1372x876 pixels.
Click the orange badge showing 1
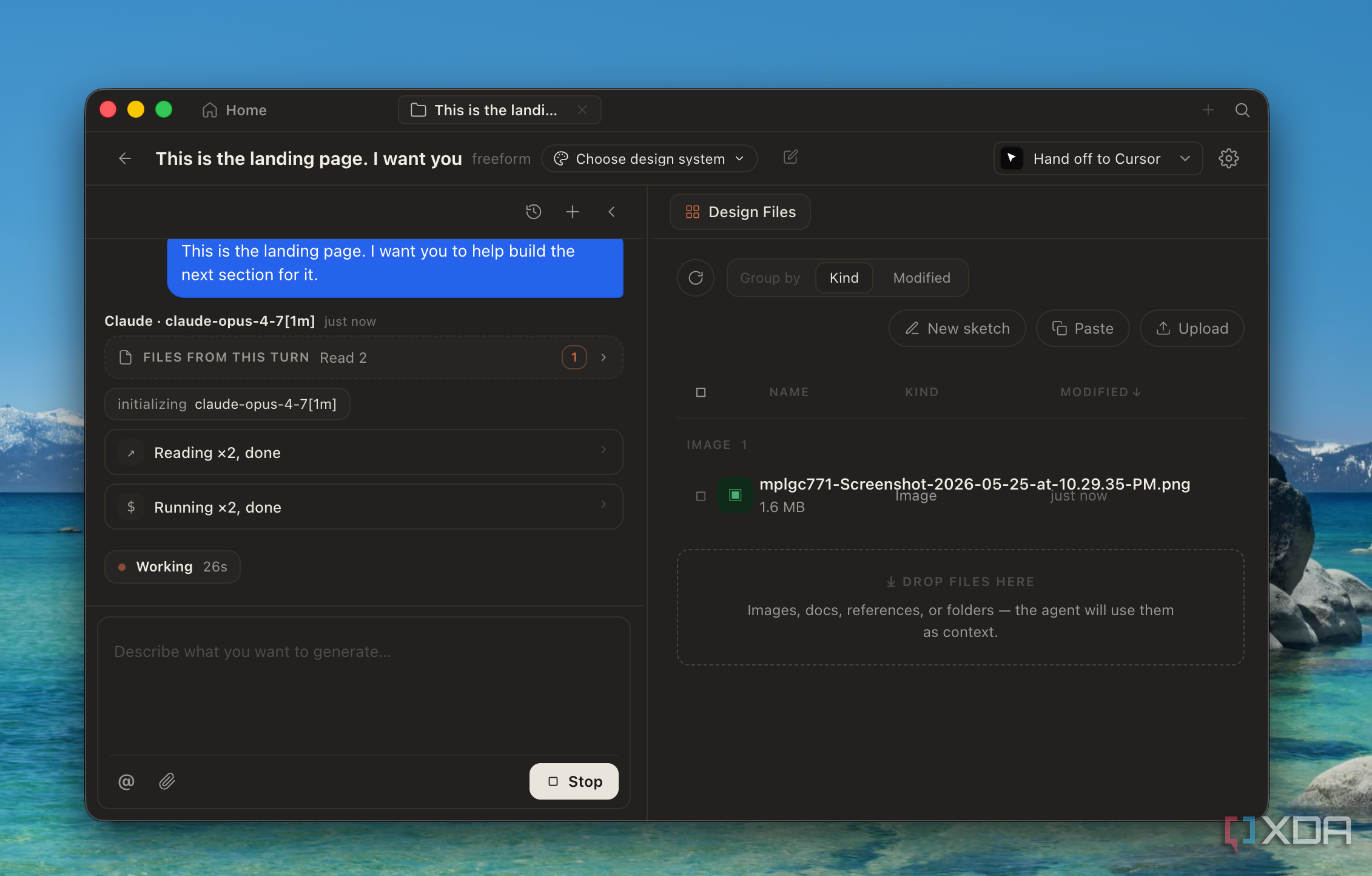point(574,357)
